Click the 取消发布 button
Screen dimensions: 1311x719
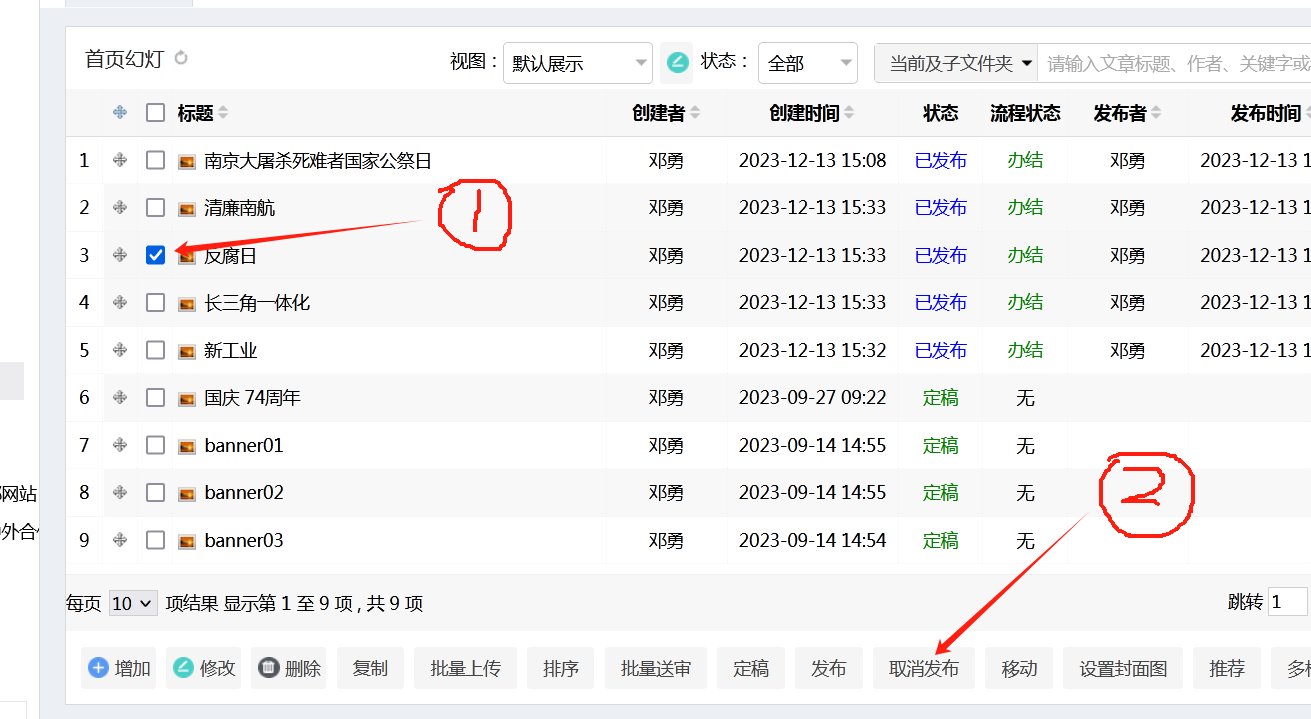[x=924, y=668]
